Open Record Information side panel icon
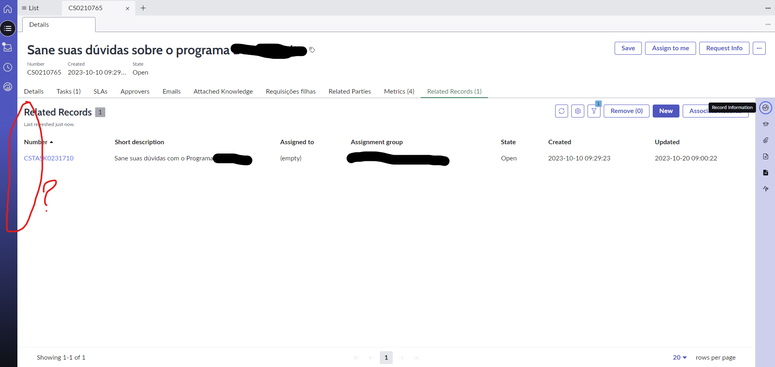 pyautogui.click(x=765, y=108)
